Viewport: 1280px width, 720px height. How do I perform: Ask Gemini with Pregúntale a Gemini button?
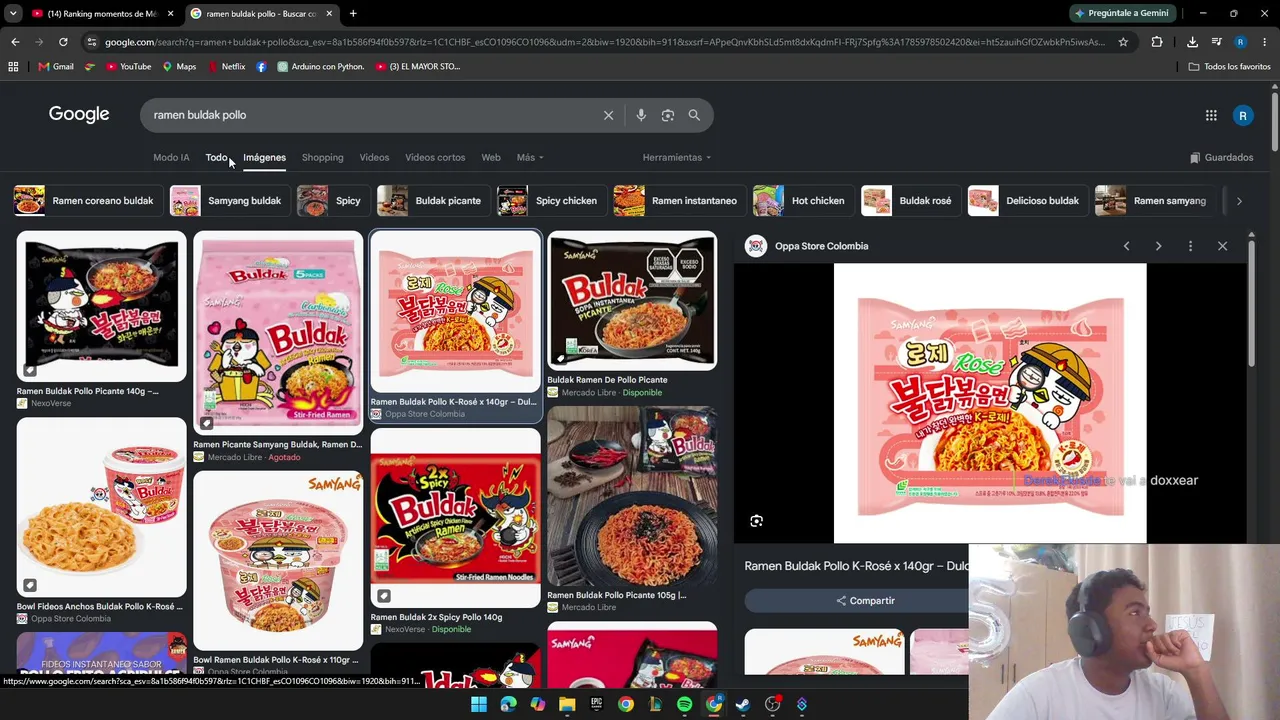pyautogui.click(x=1121, y=13)
